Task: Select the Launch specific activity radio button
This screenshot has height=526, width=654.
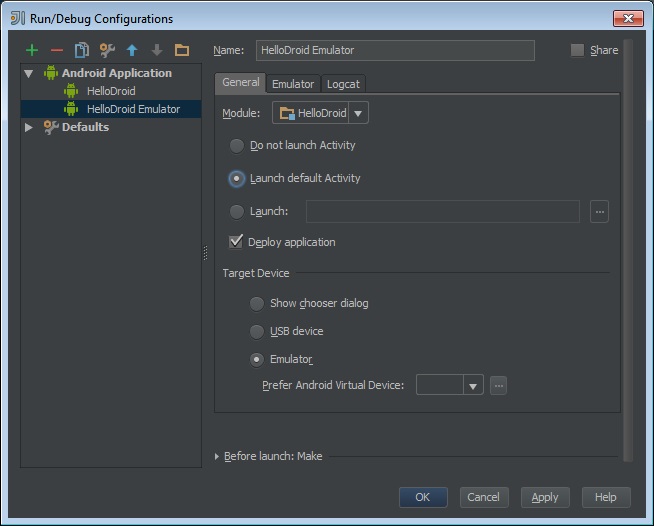Action: (237, 211)
